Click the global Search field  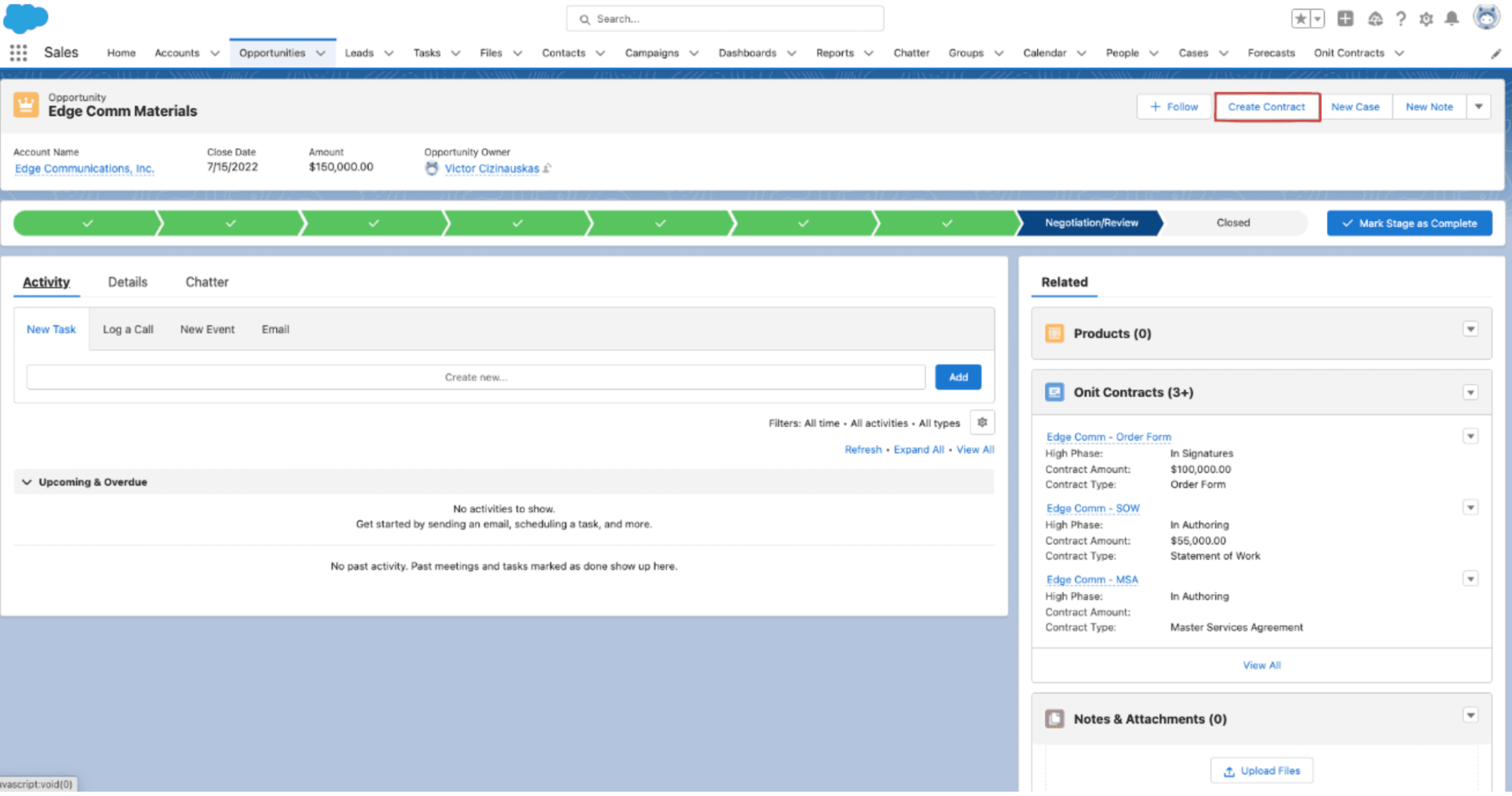click(x=725, y=19)
